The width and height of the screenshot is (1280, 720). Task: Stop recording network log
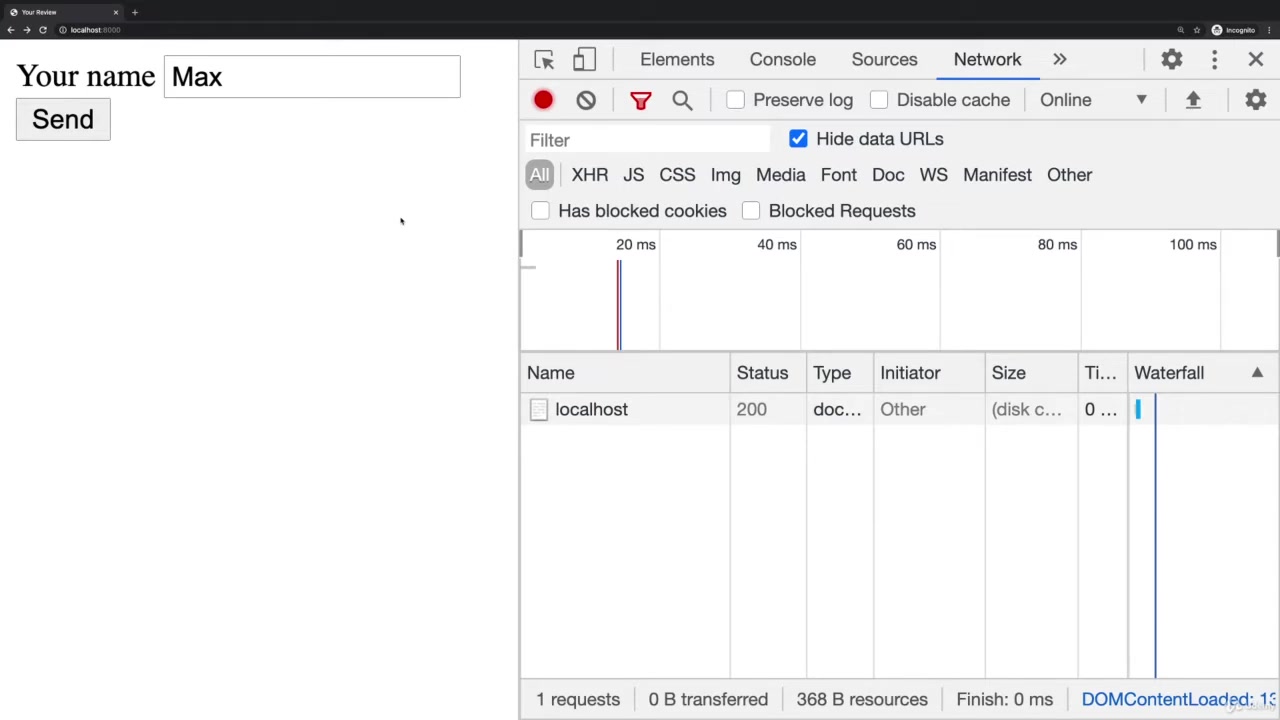point(543,100)
